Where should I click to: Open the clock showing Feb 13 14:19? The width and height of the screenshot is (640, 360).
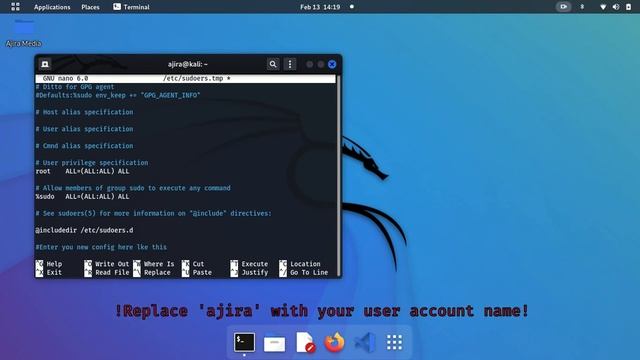coord(320,7)
